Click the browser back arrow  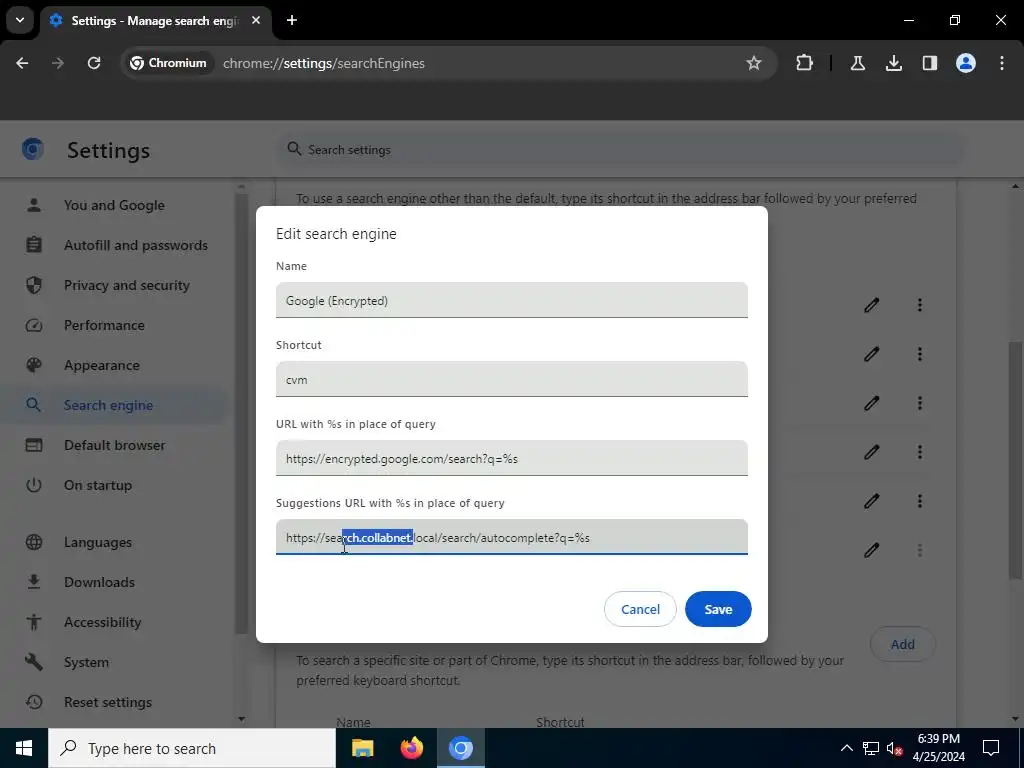click(22, 63)
